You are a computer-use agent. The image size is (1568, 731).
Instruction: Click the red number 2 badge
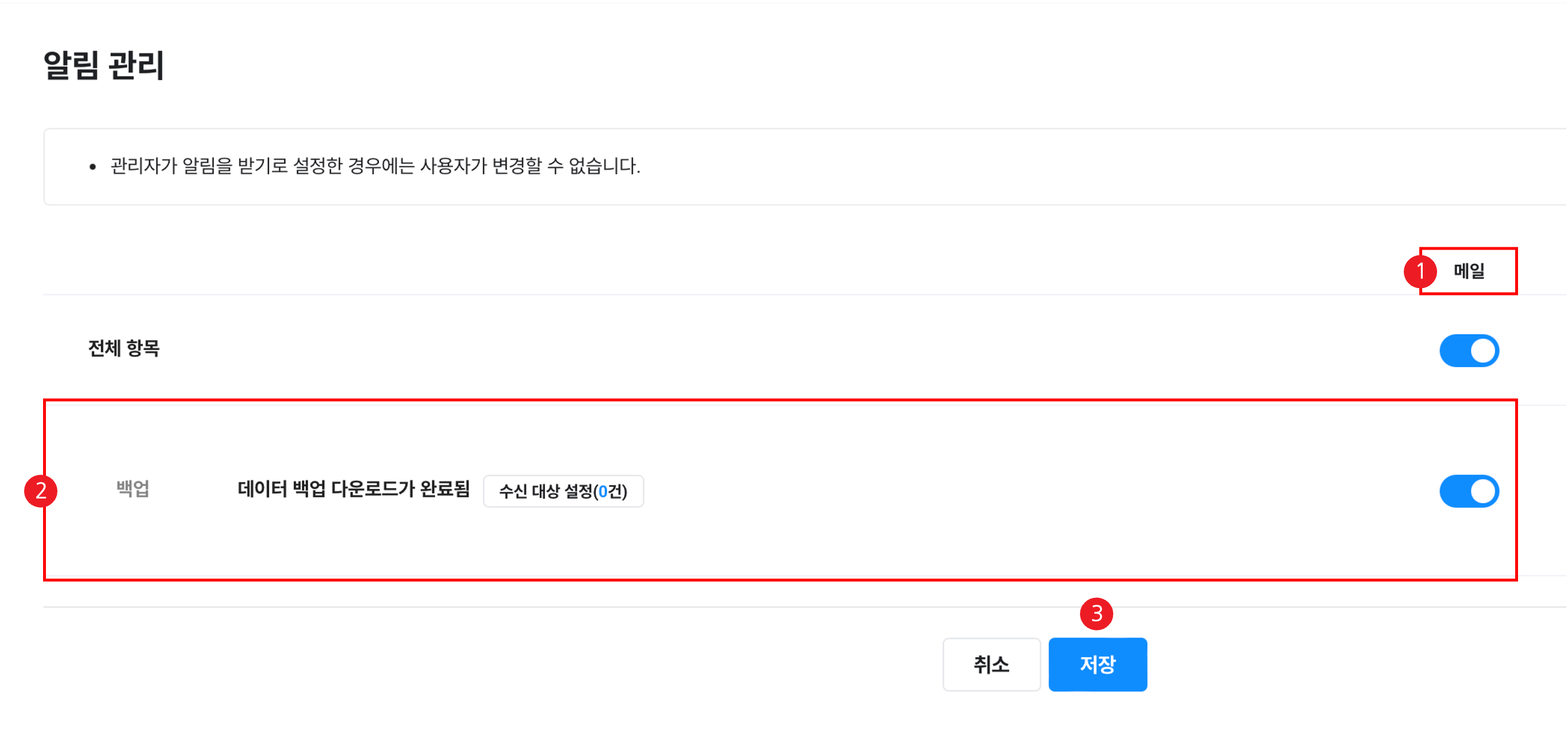41,491
